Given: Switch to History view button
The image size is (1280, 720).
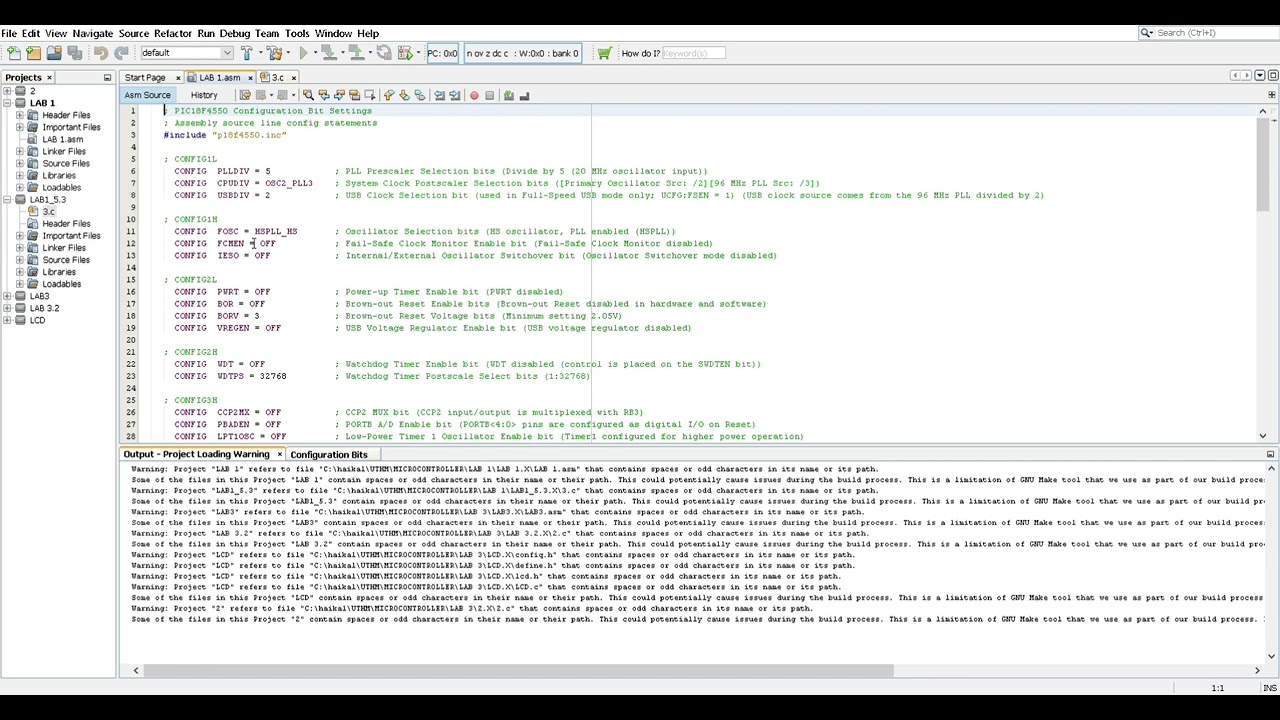Looking at the screenshot, I should click(204, 95).
